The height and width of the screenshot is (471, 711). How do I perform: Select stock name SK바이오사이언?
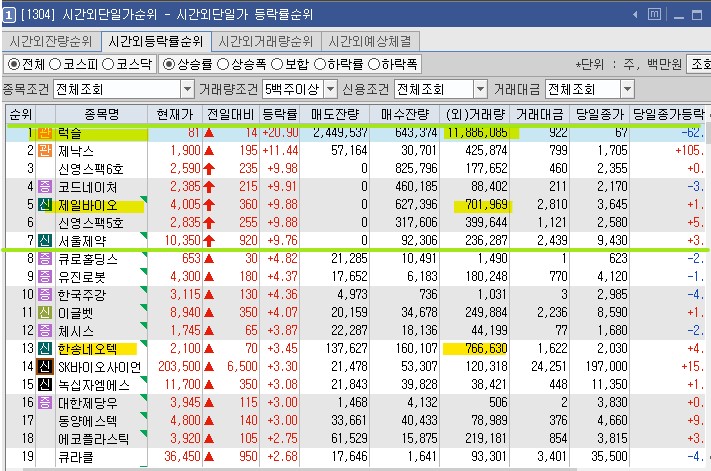pyautogui.click(x=100, y=367)
